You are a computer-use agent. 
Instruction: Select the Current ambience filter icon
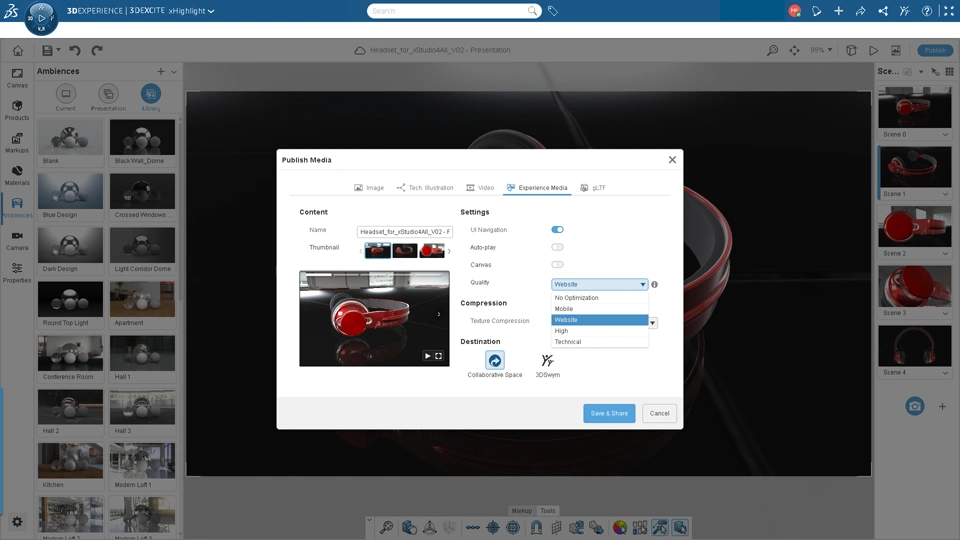(x=66, y=94)
